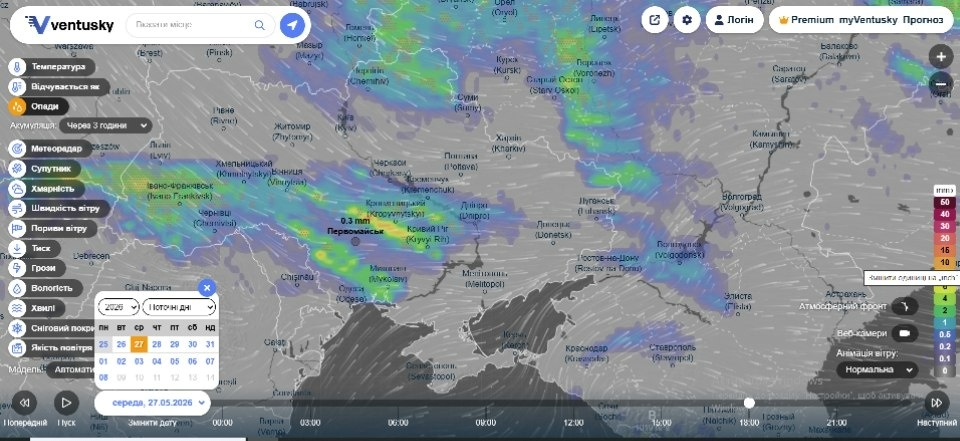Click the Первомайськ location marker
Image resolution: width=960 pixels, height=441 pixels.
355,241
